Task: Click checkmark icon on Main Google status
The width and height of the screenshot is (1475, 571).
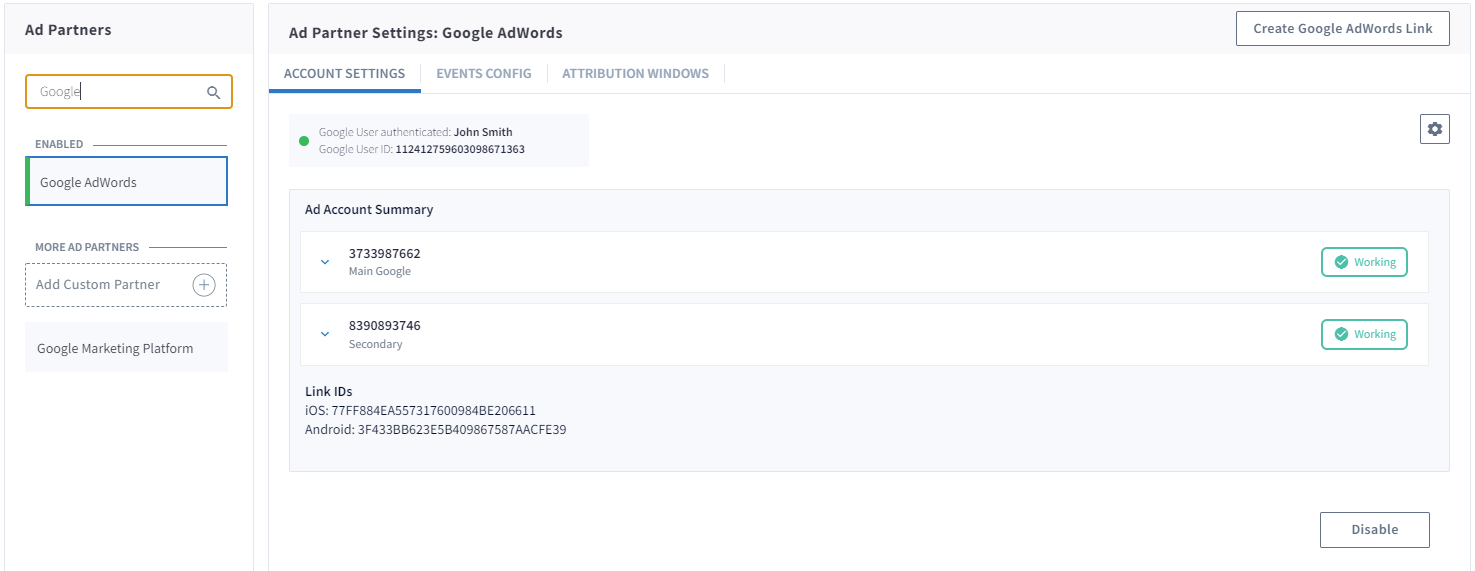Action: pos(1341,262)
